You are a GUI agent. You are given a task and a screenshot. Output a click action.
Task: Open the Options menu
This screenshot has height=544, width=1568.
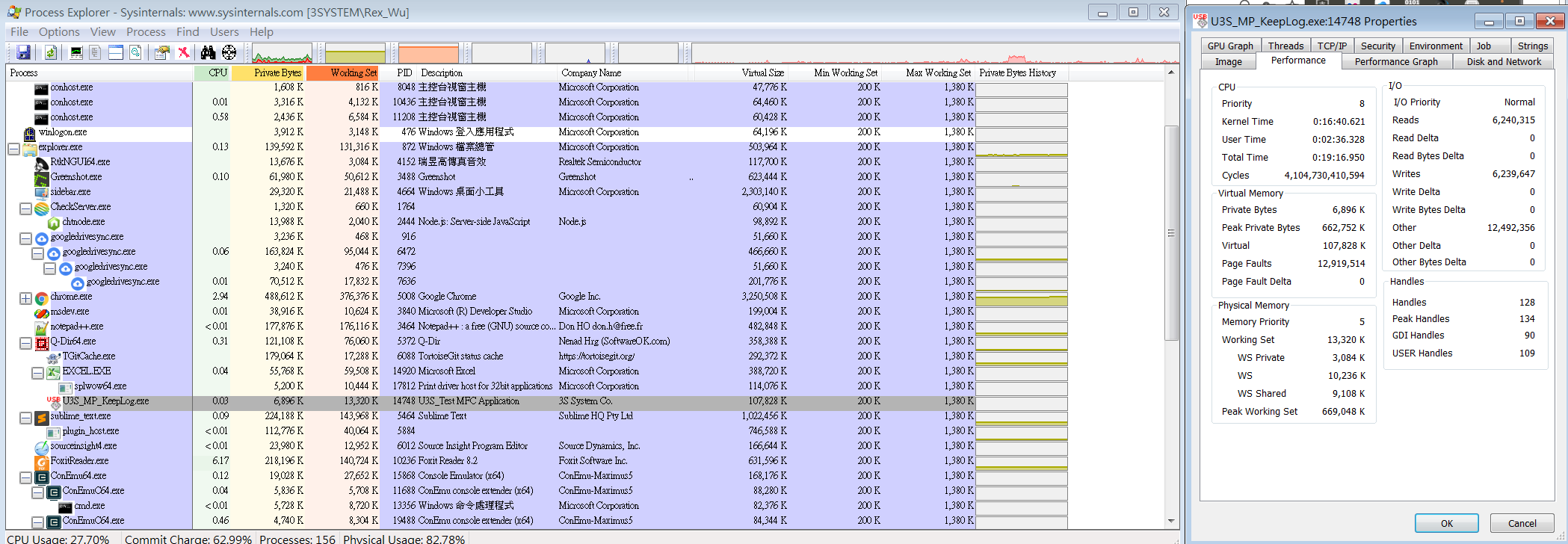pyautogui.click(x=59, y=31)
